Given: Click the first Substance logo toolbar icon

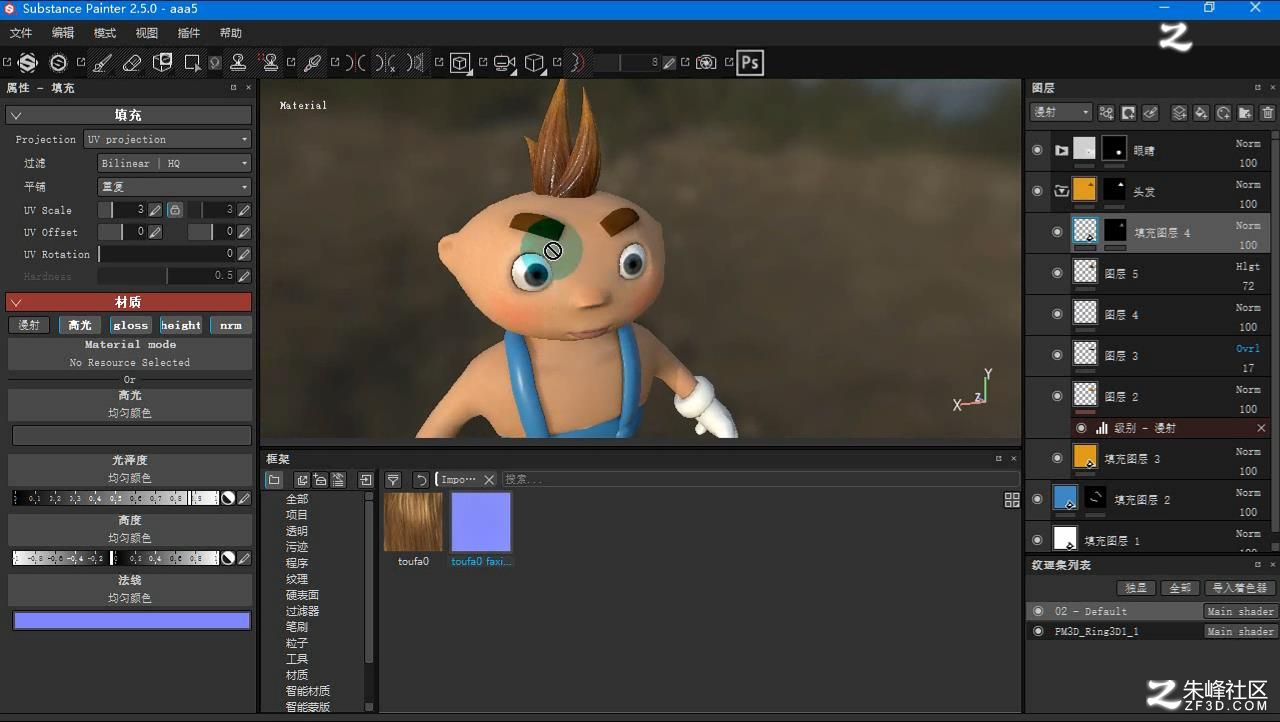Looking at the screenshot, I should point(28,63).
